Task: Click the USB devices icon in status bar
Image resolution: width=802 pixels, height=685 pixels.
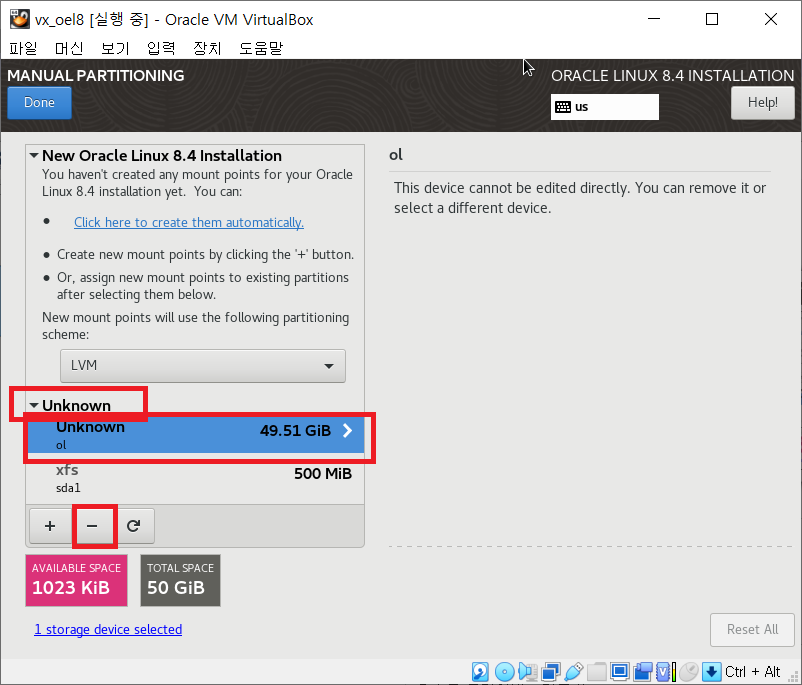Action: click(x=574, y=671)
